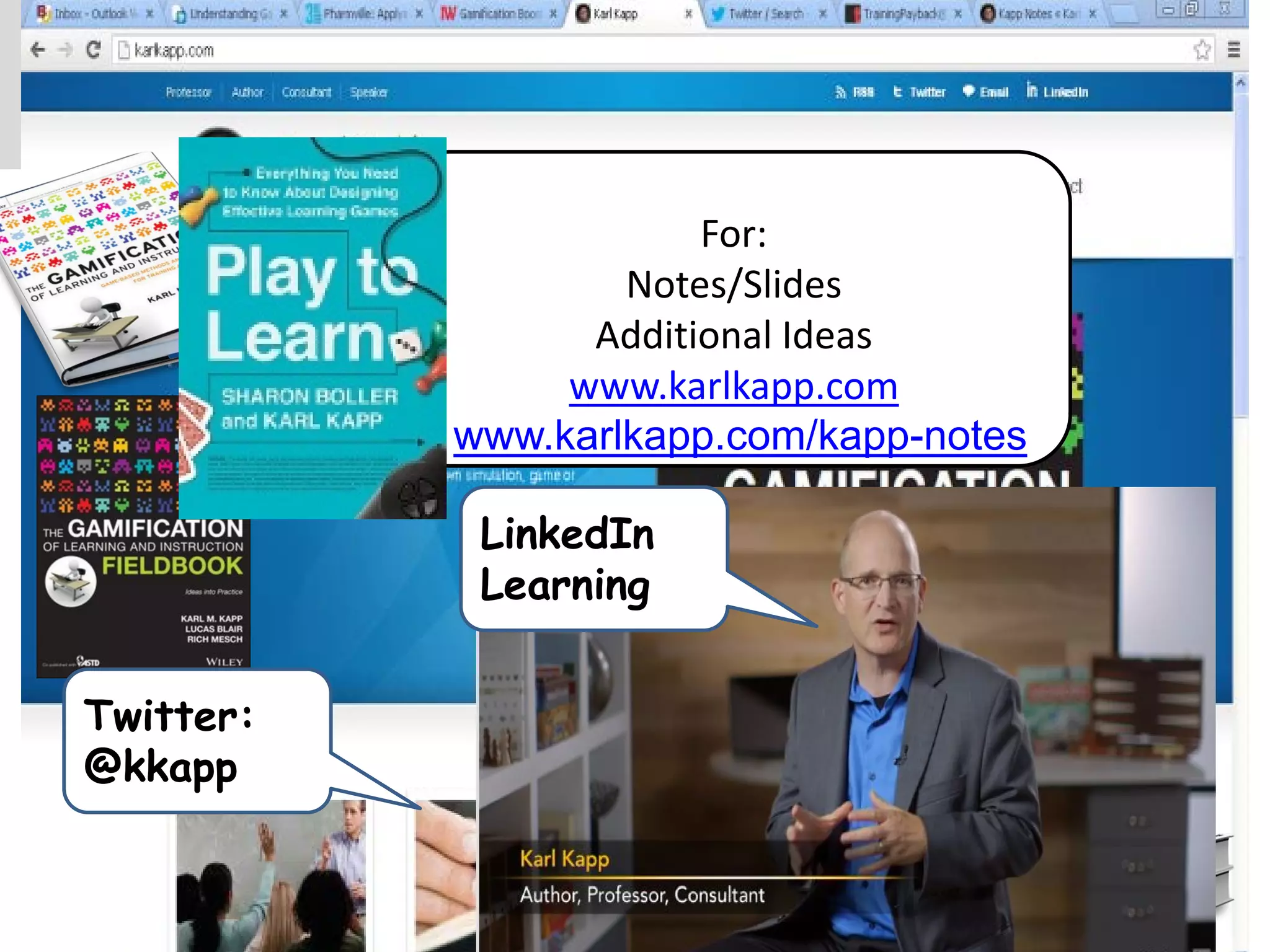Click the LinkedIn icon in header
This screenshot has width=1270, height=952.
tap(1031, 90)
